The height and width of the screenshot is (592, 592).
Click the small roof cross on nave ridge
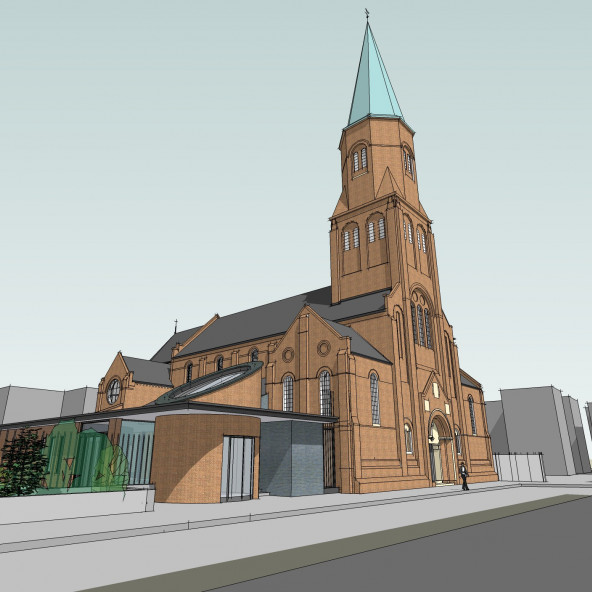(x=176, y=326)
